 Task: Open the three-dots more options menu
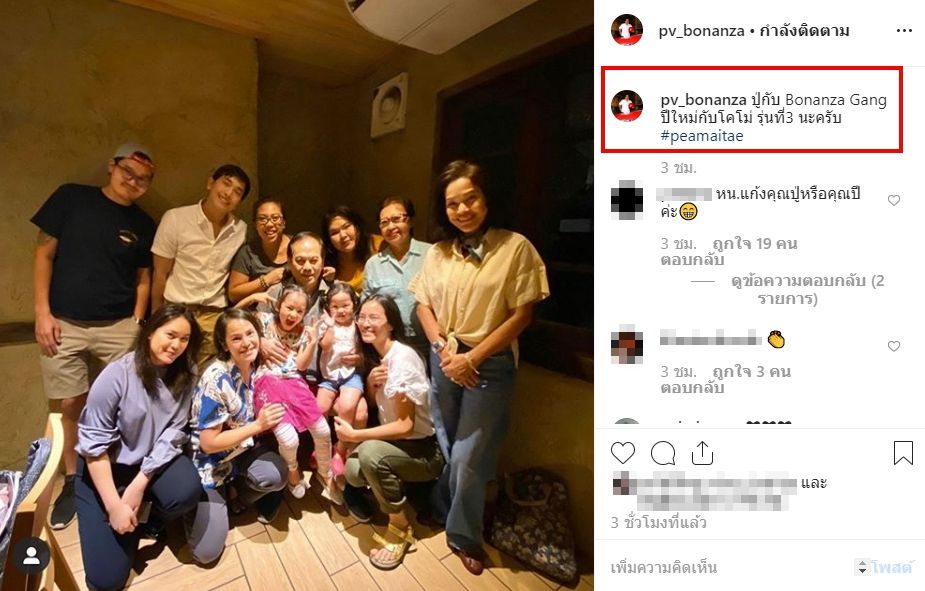pyautogui.click(x=904, y=31)
